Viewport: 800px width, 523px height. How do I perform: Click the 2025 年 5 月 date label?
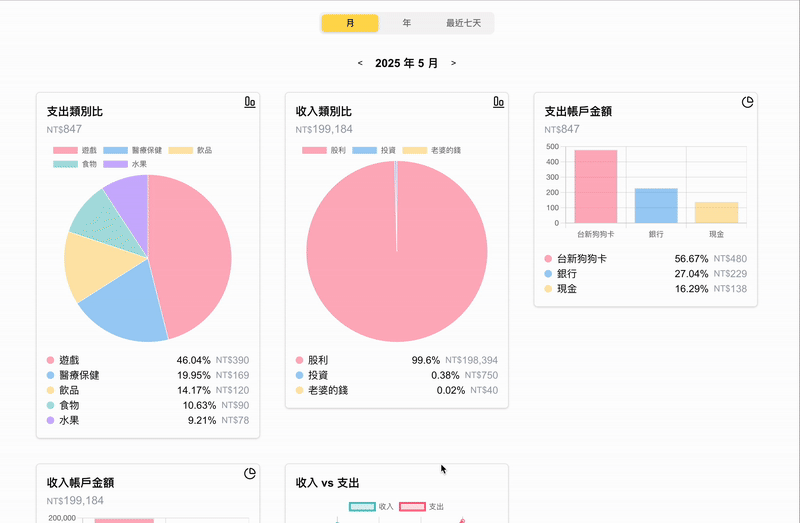[x=407, y=63]
